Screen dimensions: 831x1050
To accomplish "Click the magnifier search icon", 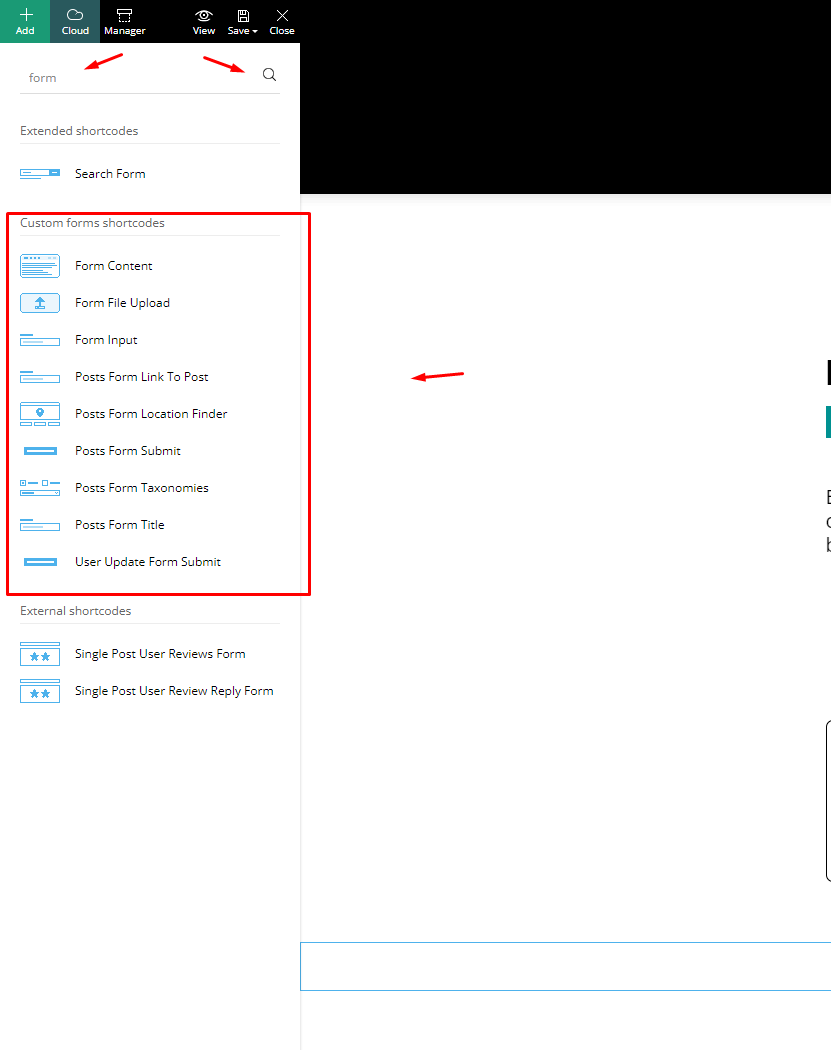I will [269, 74].
